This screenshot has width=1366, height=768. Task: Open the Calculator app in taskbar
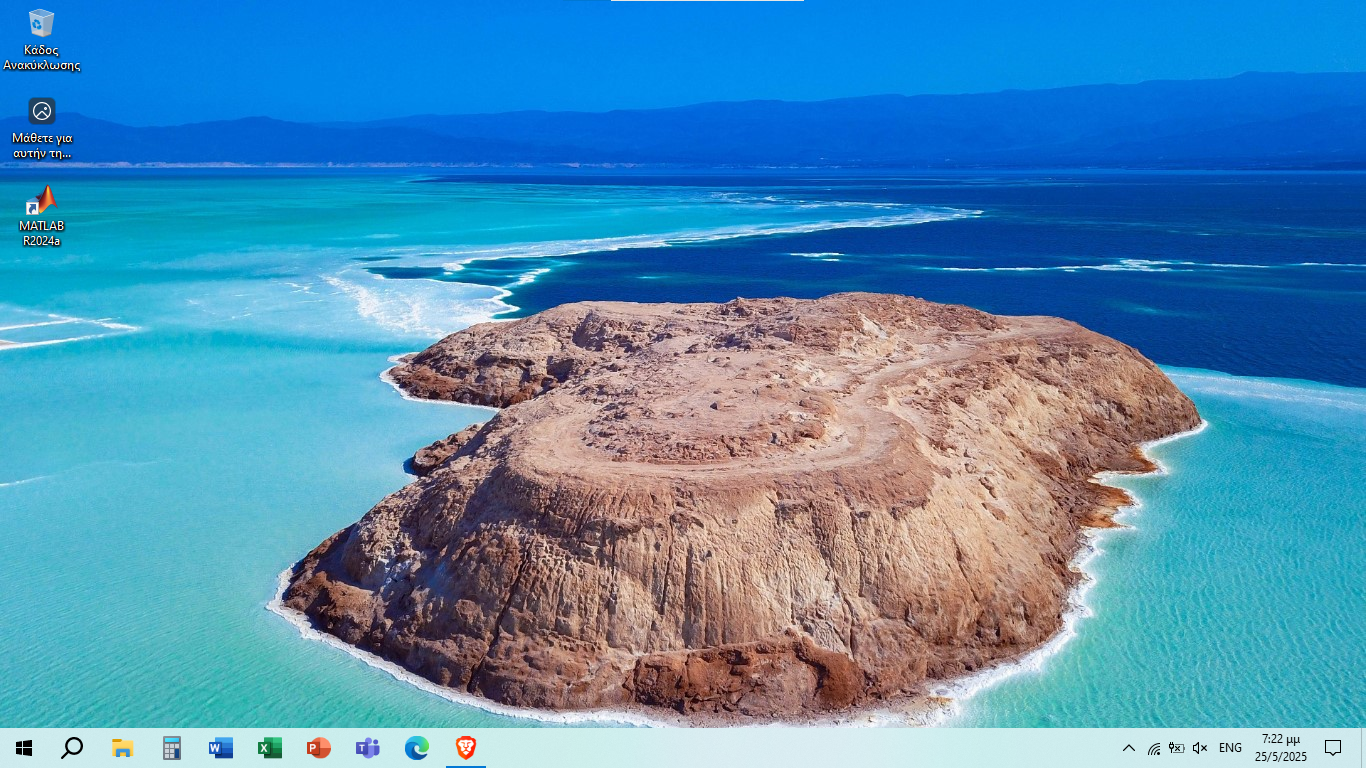coord(172,748)
